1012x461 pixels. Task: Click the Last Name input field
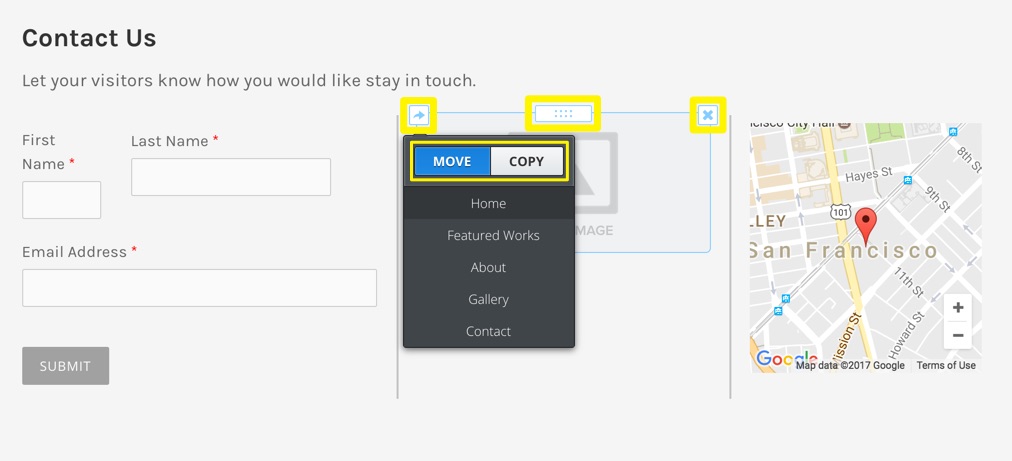(231, 177)
